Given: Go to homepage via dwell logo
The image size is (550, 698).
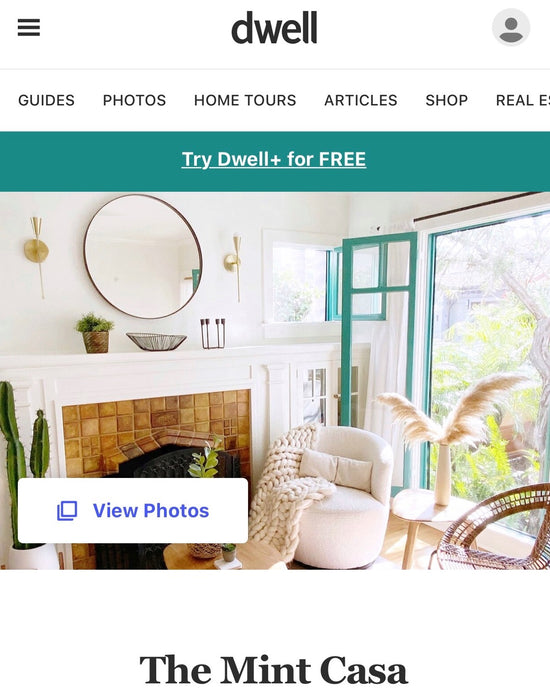Looking at the screenshot, I should pyautogui.click(x=274, y=28).
